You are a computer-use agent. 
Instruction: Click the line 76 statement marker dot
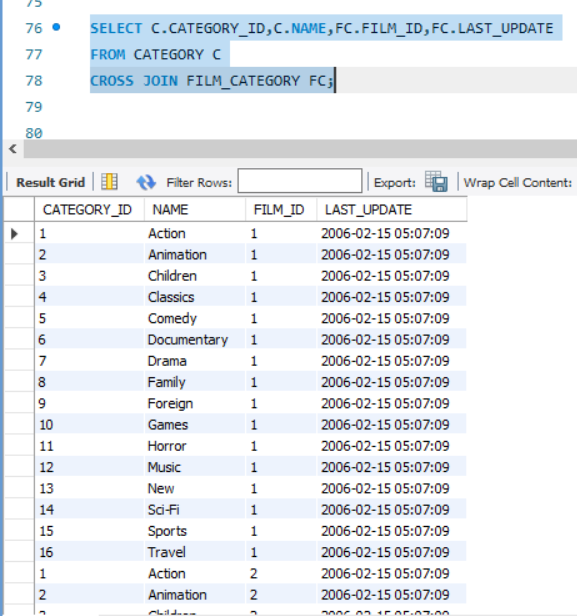(x=57, y=27)
